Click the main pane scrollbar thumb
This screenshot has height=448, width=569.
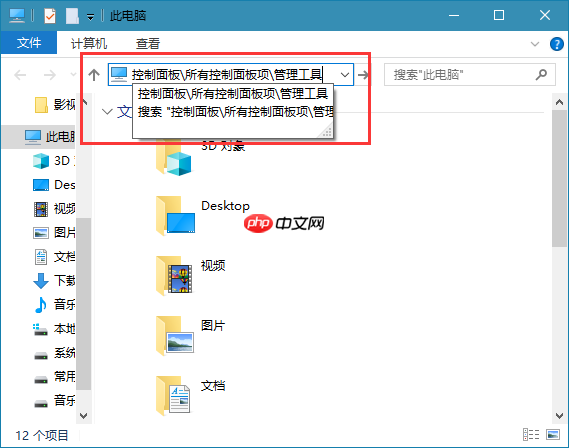559,179
